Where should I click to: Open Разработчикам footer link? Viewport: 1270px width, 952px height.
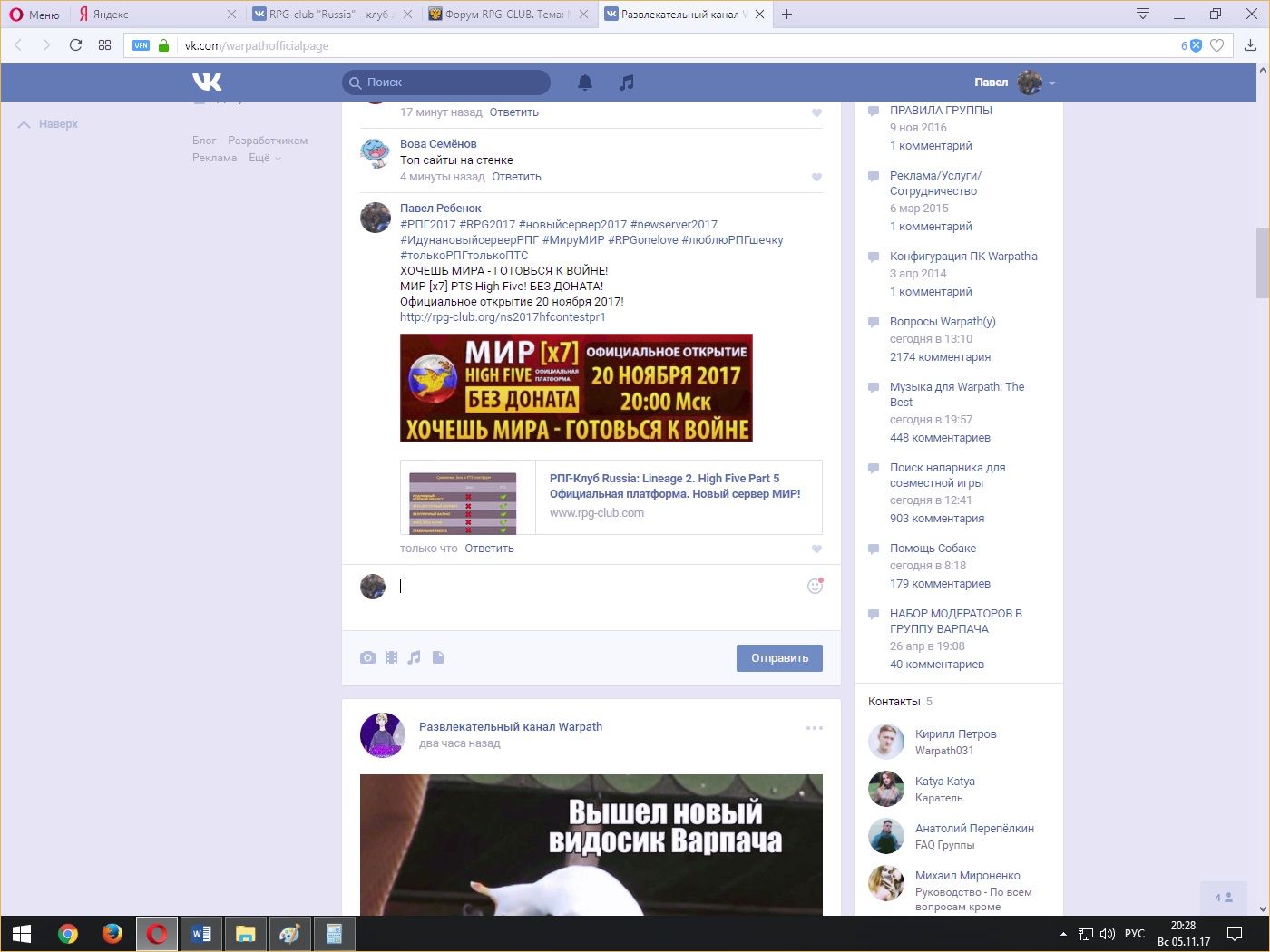click(268, 141)
